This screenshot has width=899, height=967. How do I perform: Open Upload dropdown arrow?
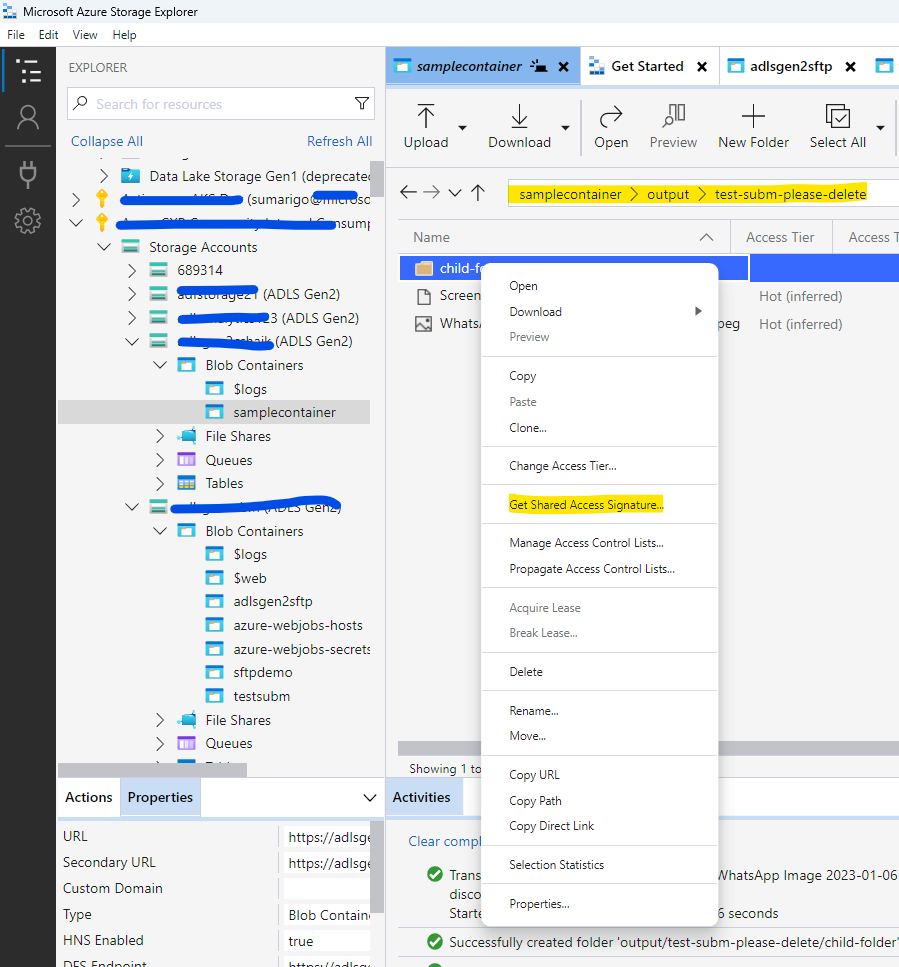click(462, 128)
